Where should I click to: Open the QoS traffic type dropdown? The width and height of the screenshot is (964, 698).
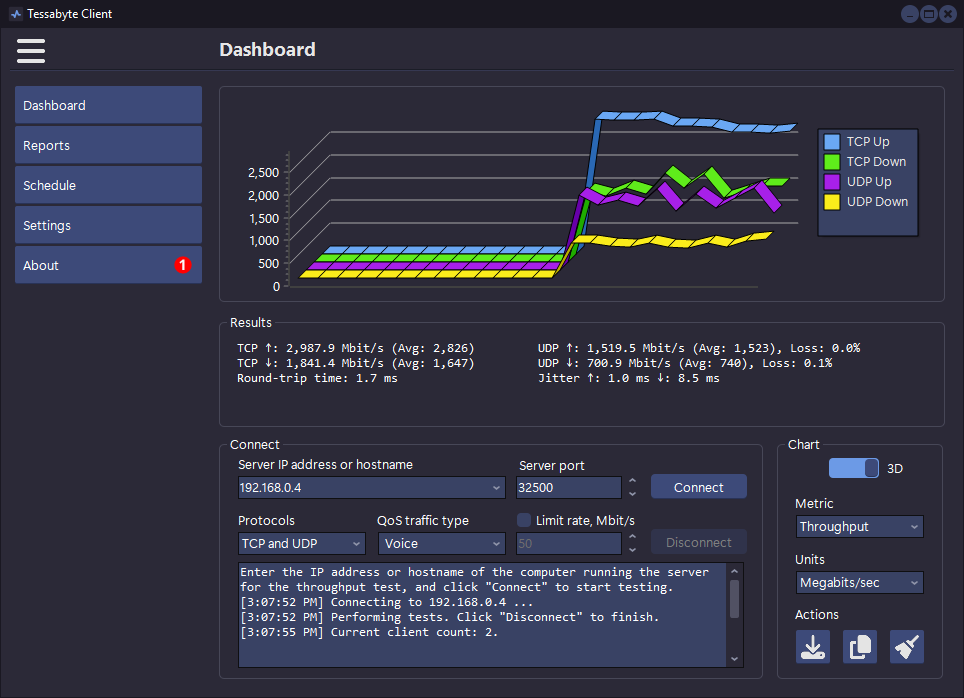tap(441, 543)
